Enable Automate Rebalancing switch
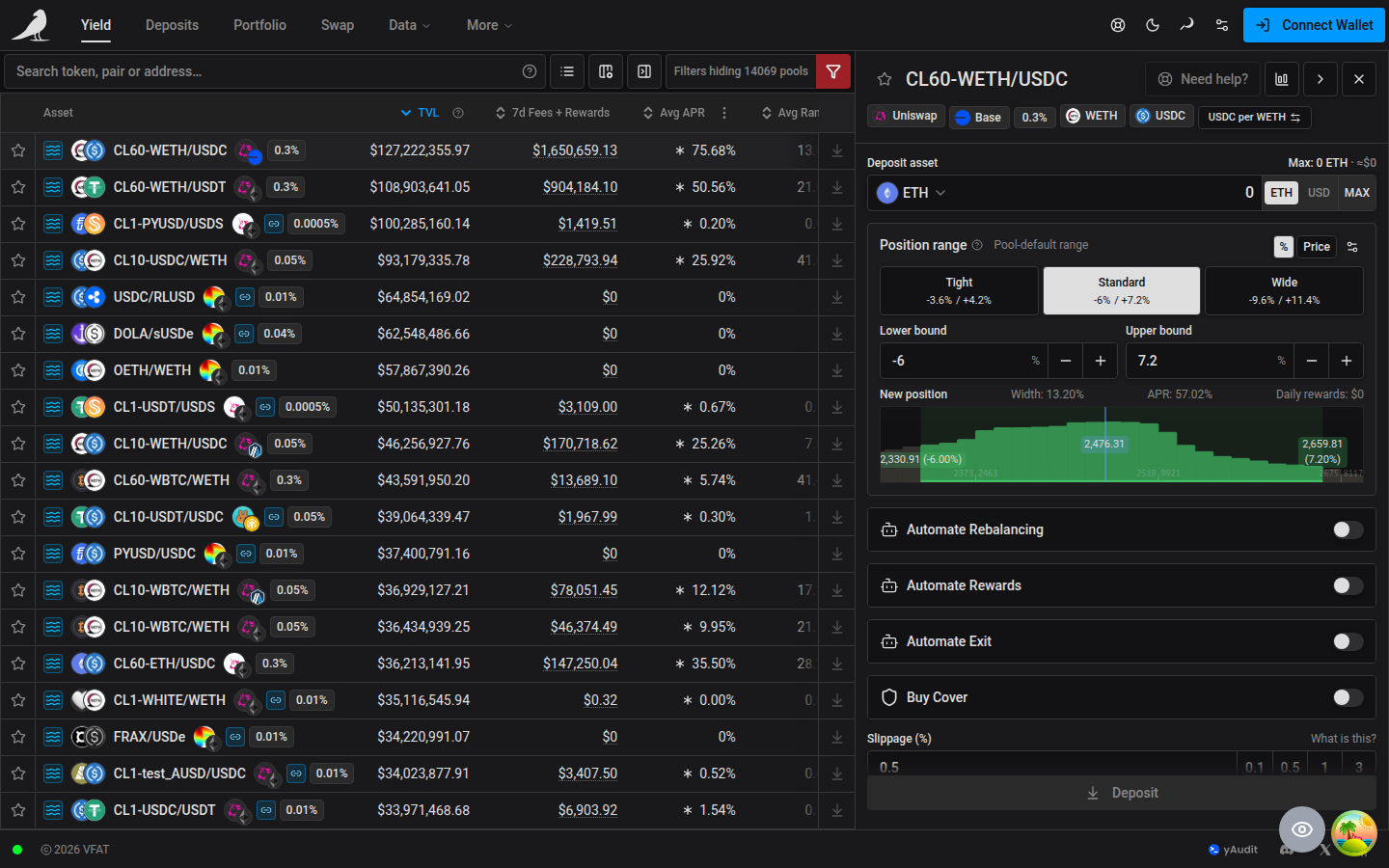The height and width of the screenshot is (868, 1389). click(1348, 529)
